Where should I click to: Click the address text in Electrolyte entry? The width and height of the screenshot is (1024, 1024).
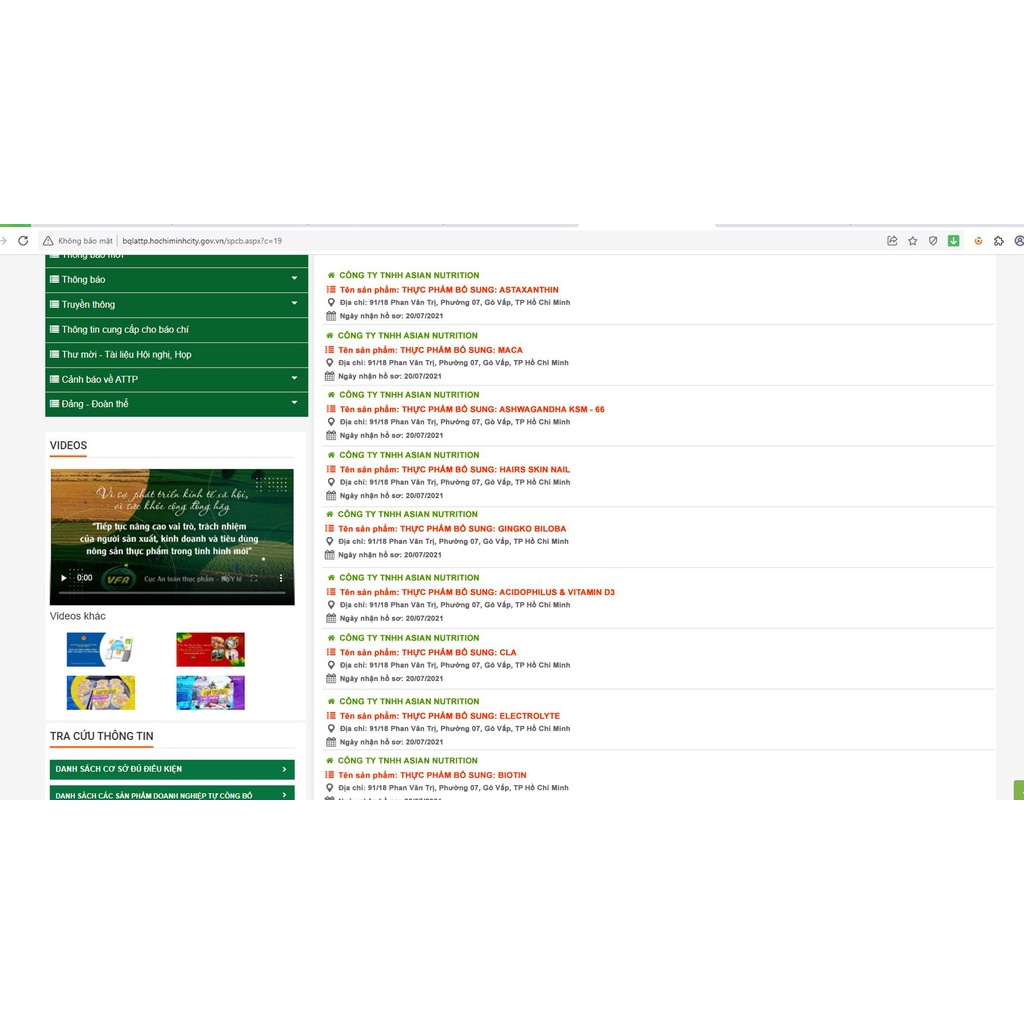coord(455,729)
